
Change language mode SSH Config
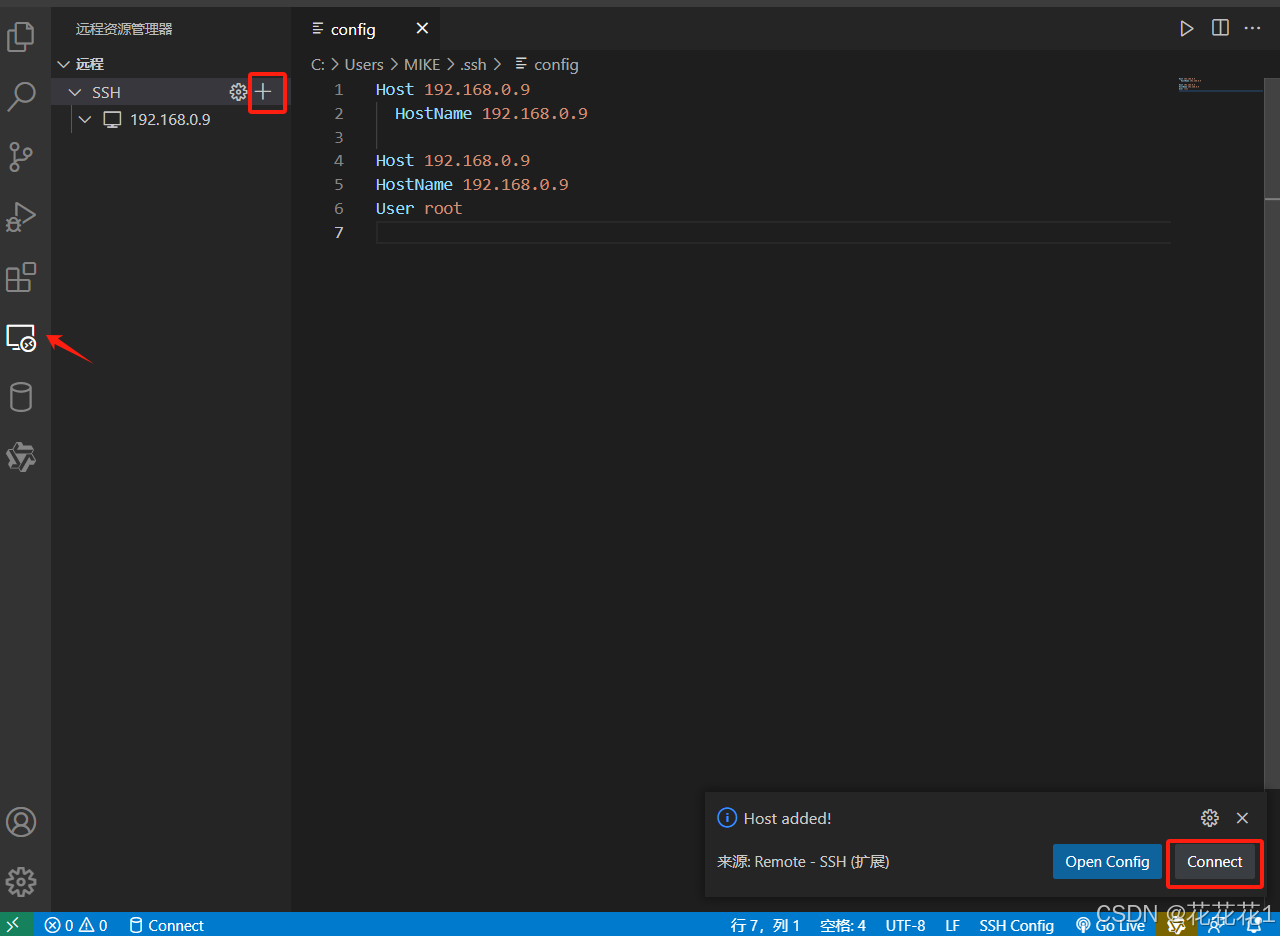pos(1016,925)
